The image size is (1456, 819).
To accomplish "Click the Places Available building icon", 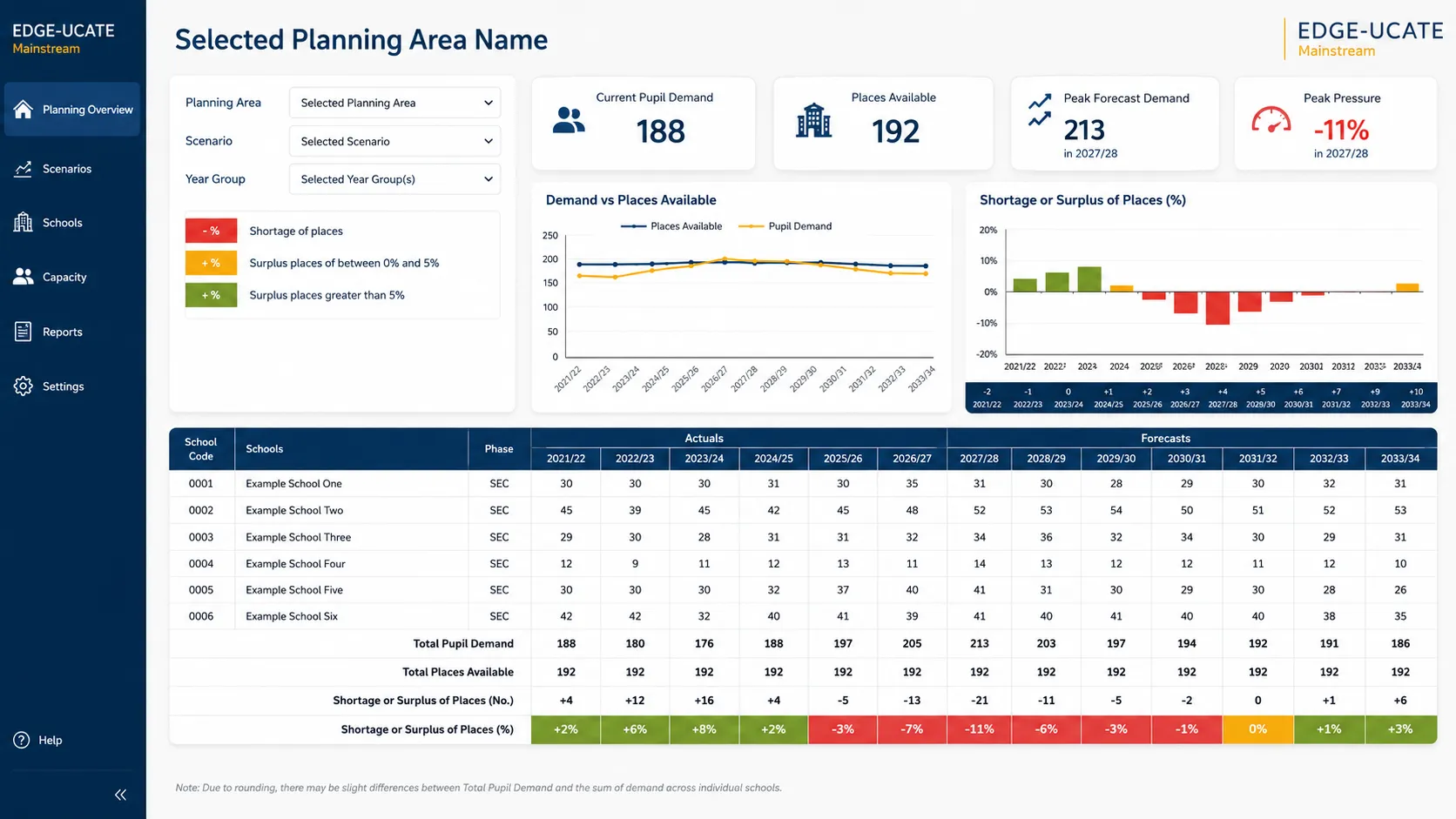I will coord(813,120).
